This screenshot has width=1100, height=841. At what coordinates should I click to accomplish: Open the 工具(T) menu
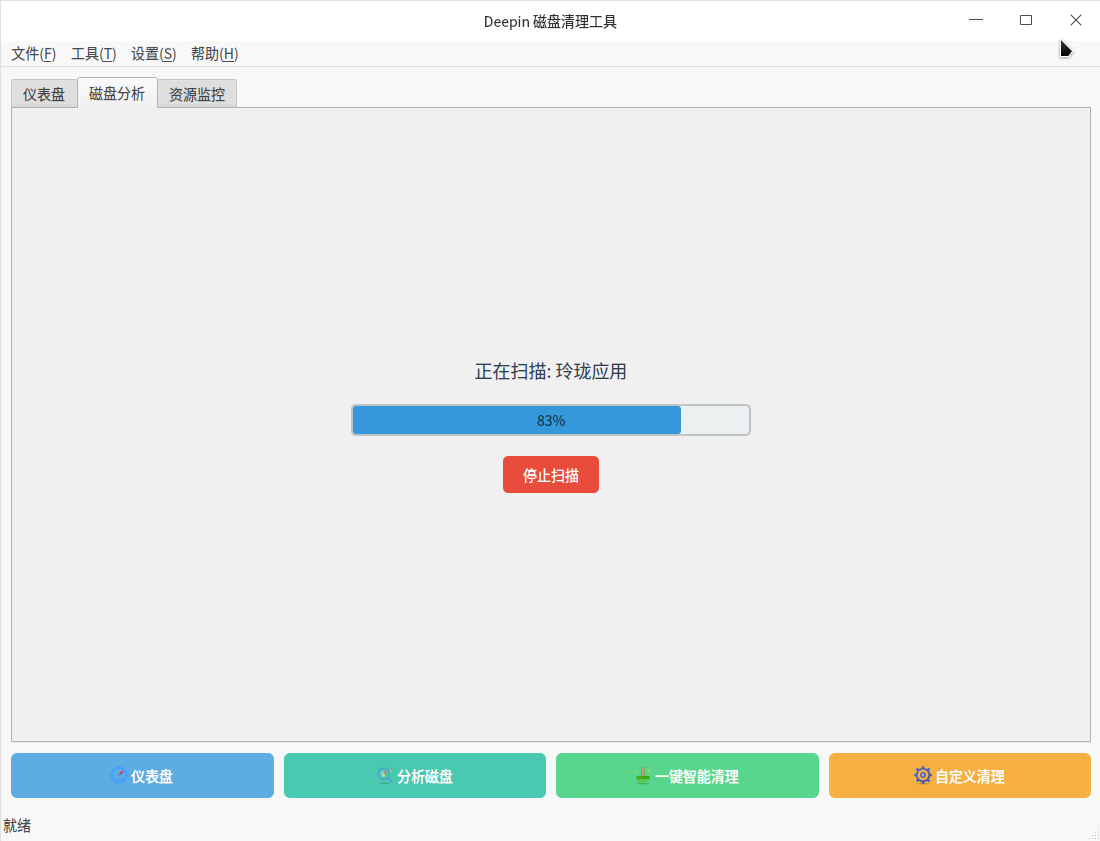93,54
